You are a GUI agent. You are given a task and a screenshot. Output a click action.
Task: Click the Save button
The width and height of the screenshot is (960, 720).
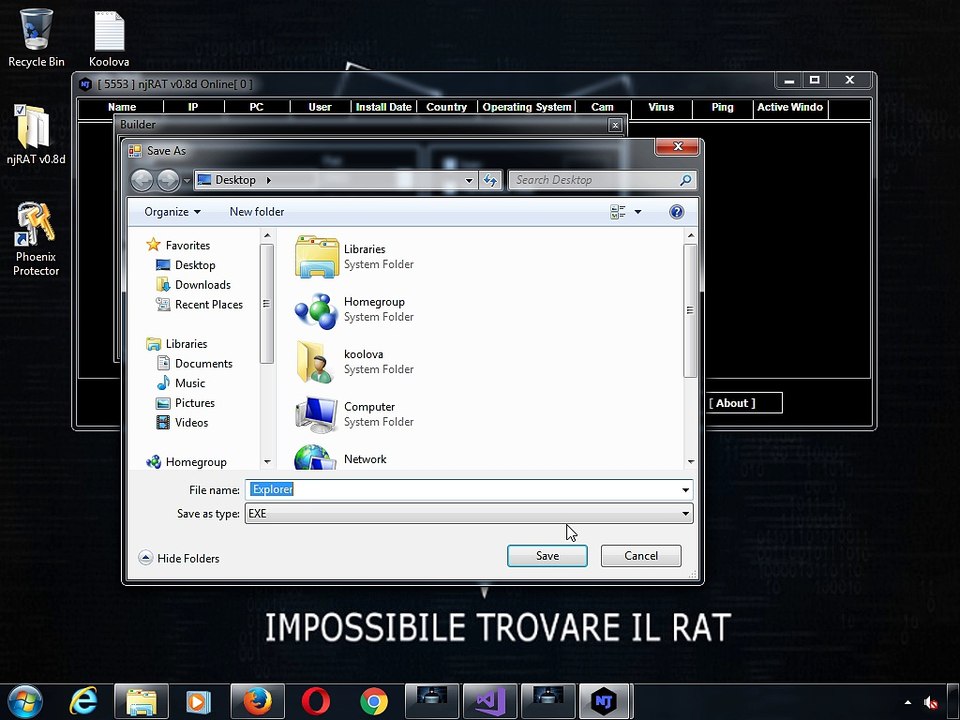point(547,556)
